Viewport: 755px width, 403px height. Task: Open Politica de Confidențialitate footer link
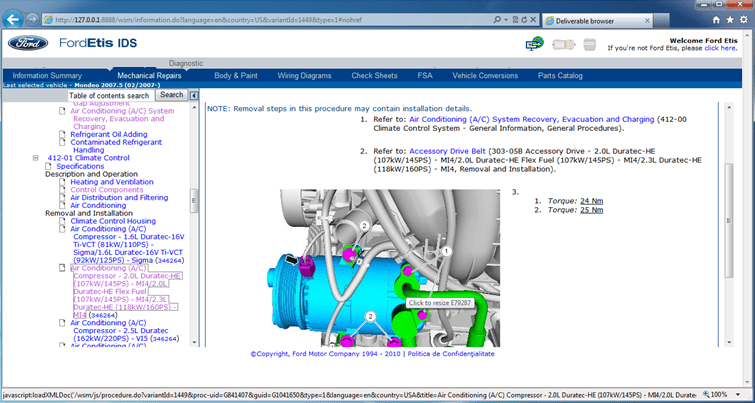click(x=451, y=353)
